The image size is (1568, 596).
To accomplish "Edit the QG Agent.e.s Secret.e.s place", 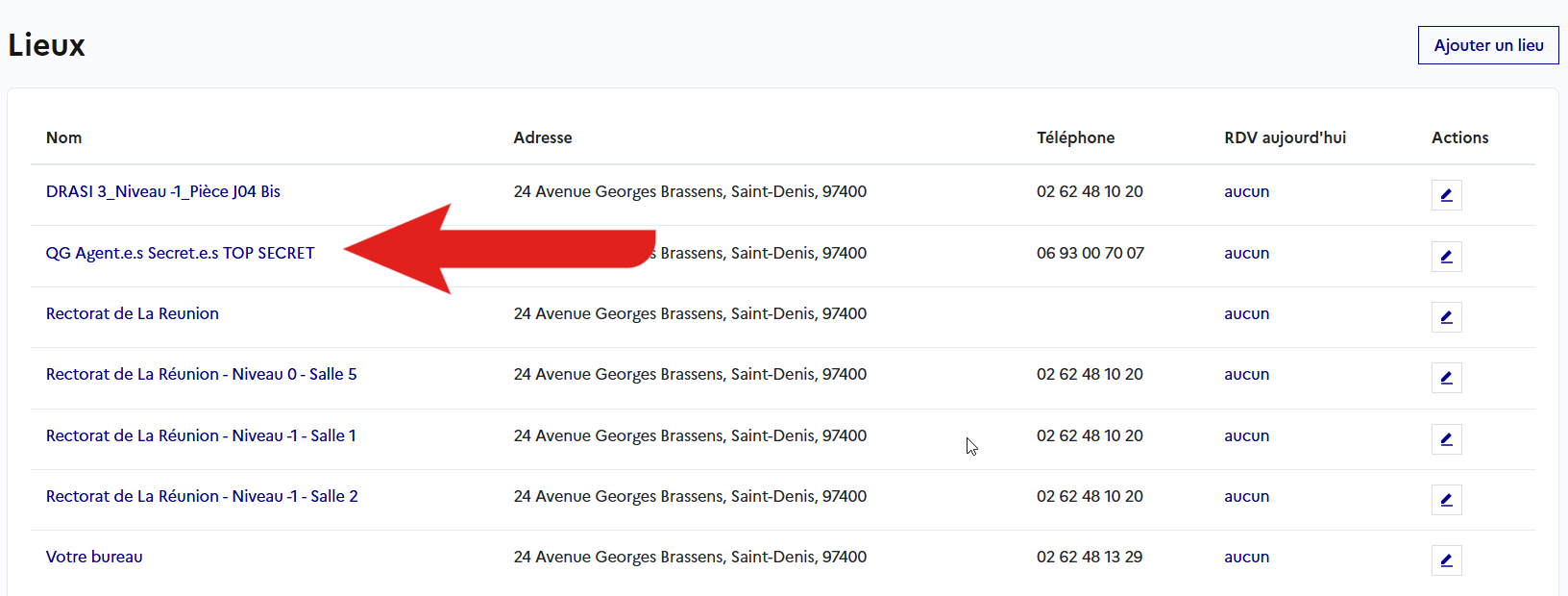I will pyautogui.click(x=1446, y=257).
